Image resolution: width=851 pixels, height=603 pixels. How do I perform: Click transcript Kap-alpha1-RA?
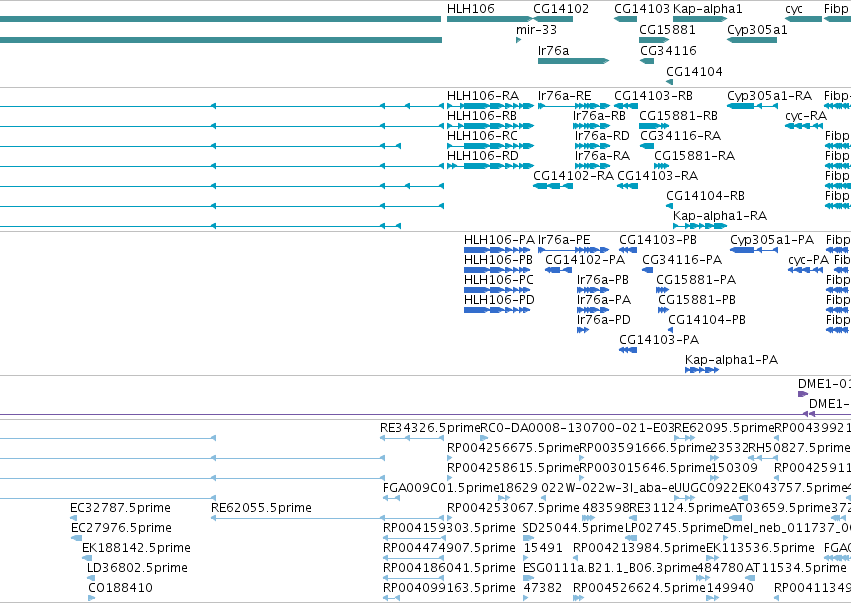[720, 216]
